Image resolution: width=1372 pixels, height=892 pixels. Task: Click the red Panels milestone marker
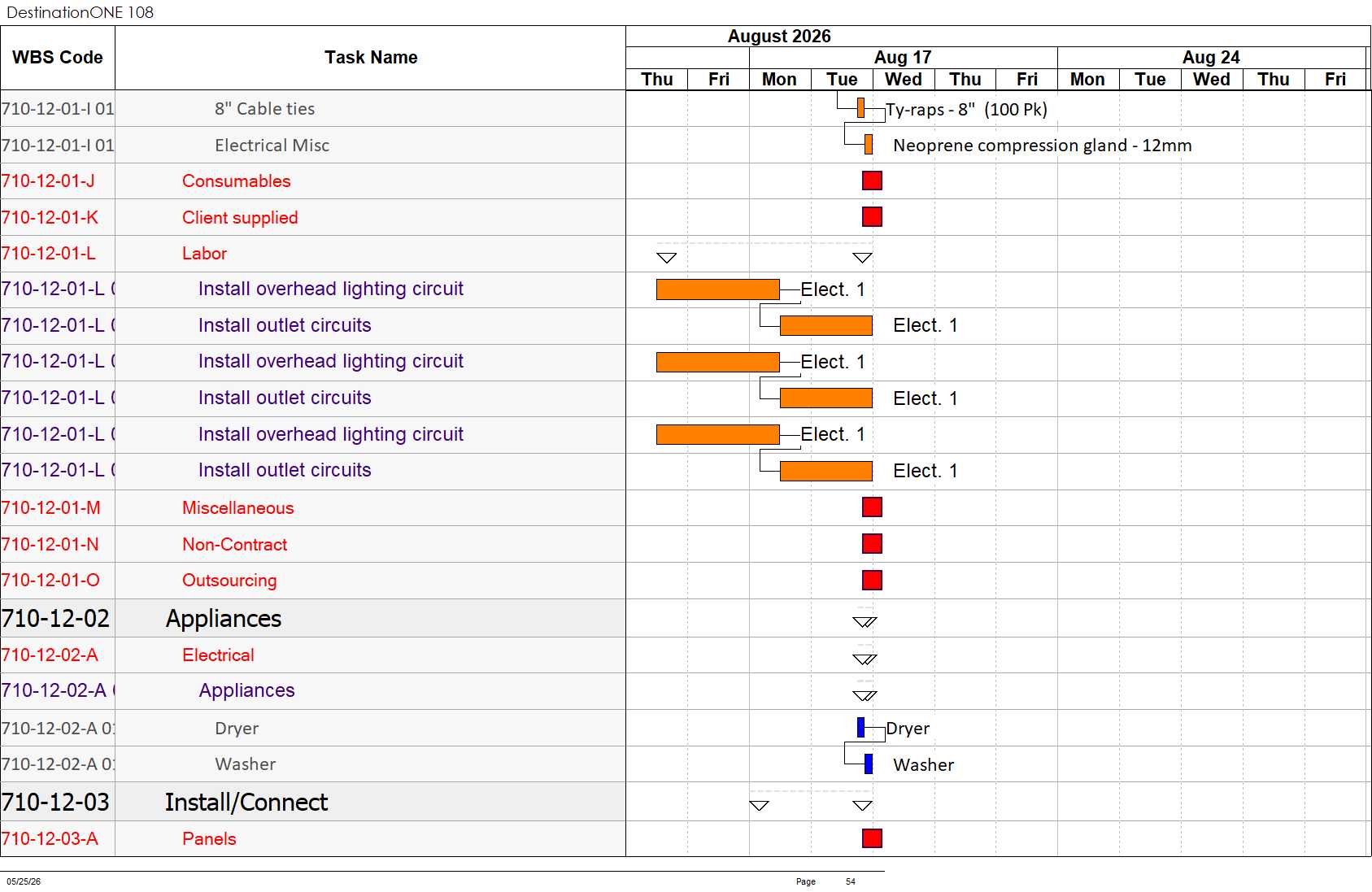click(x=872, y=838)
